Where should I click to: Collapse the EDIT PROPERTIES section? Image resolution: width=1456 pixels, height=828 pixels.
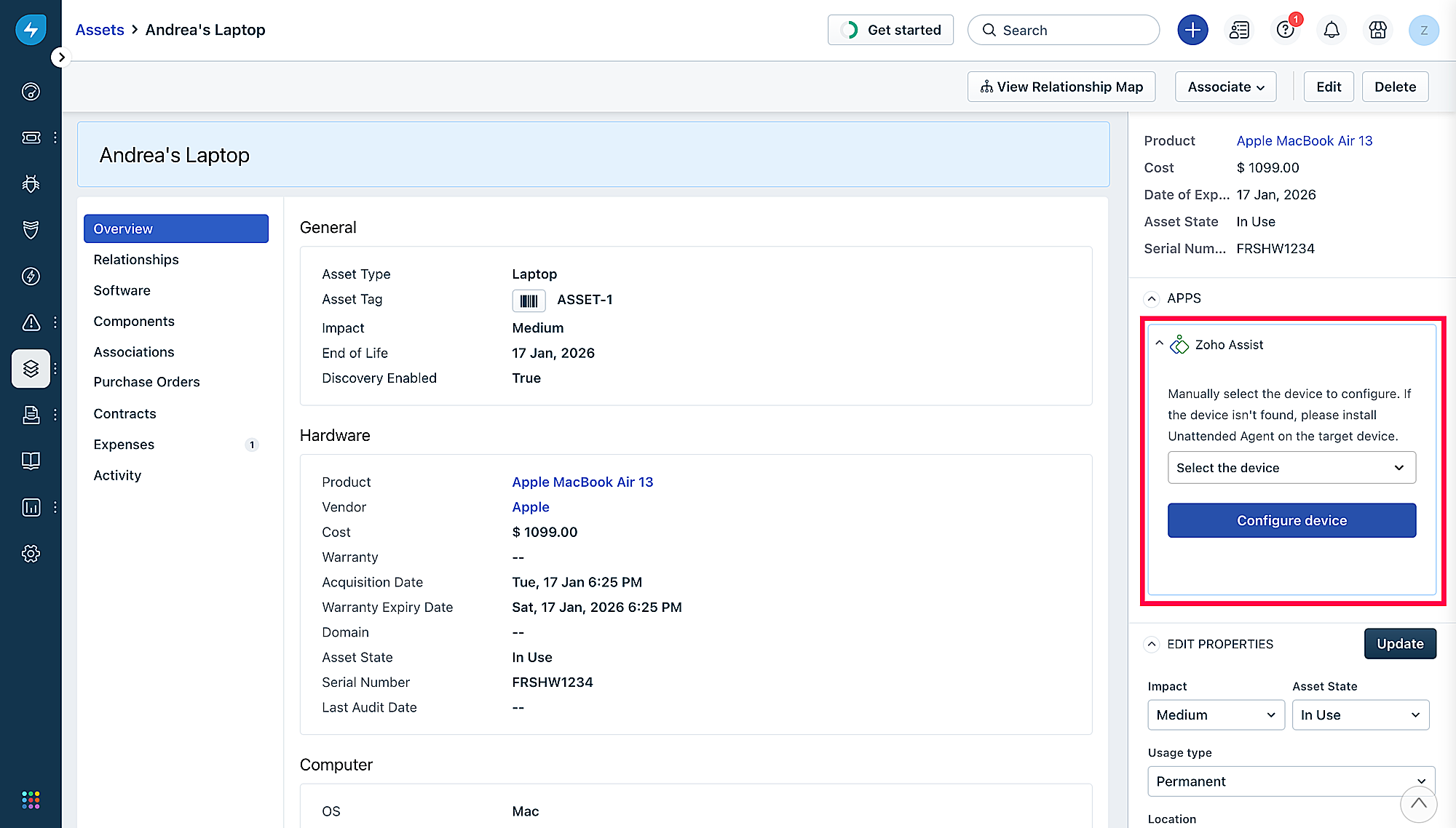[1152, 644]
